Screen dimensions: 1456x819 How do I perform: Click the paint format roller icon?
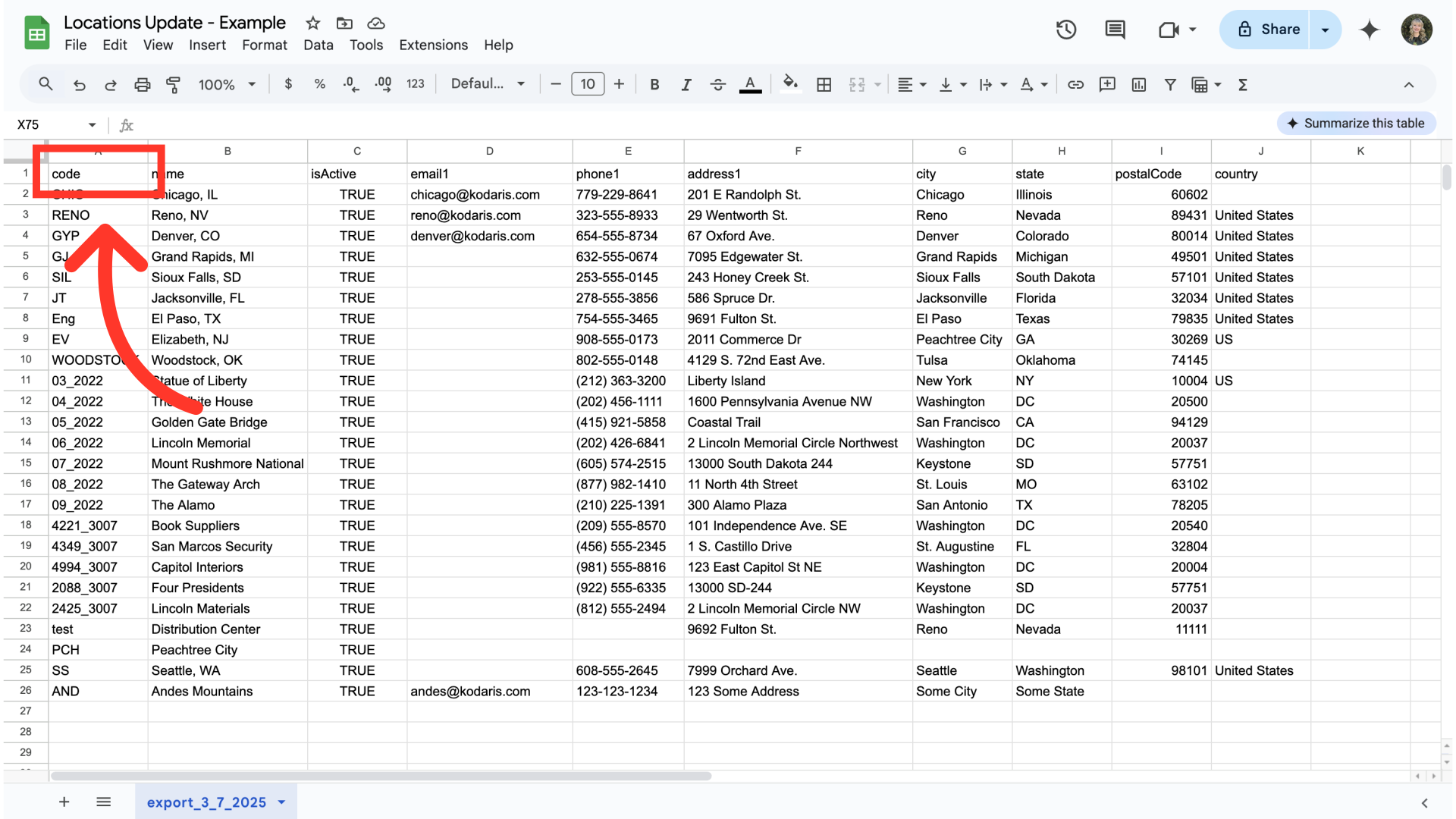pyautogui.click(x=173, y=85)
